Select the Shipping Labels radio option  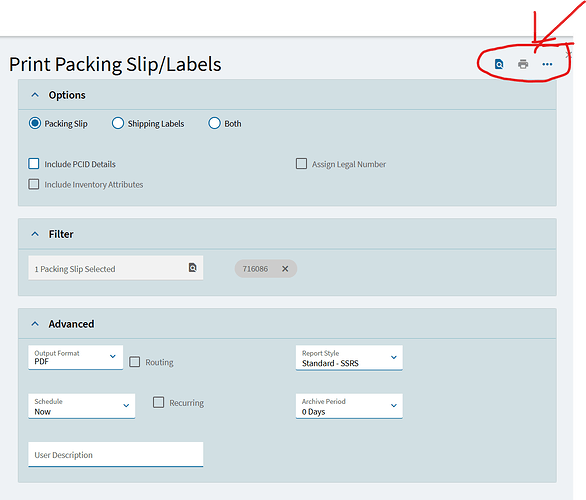pos(118,123)
